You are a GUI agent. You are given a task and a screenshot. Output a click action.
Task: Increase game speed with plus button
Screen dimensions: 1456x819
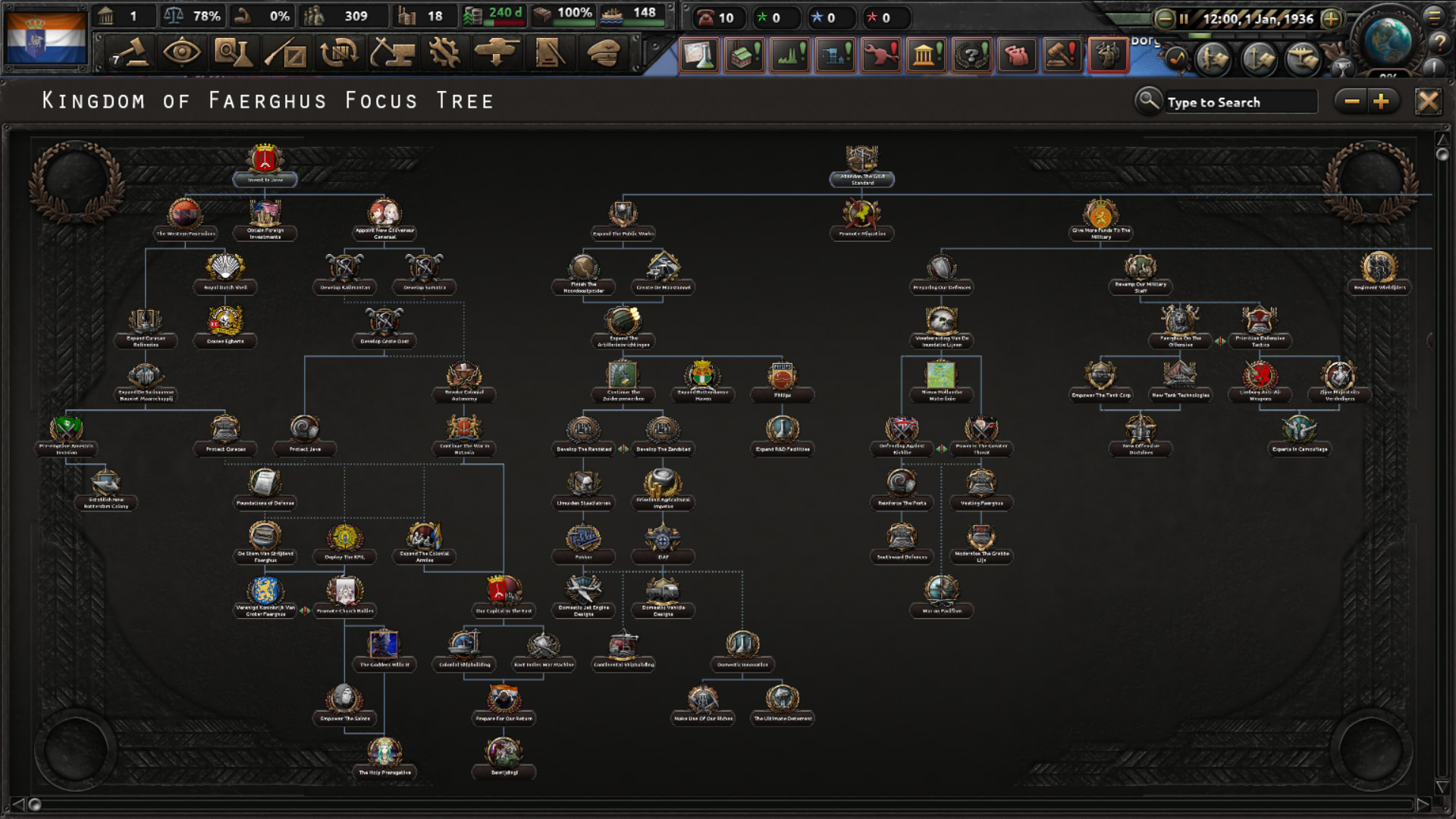(x=1331, y=19)
